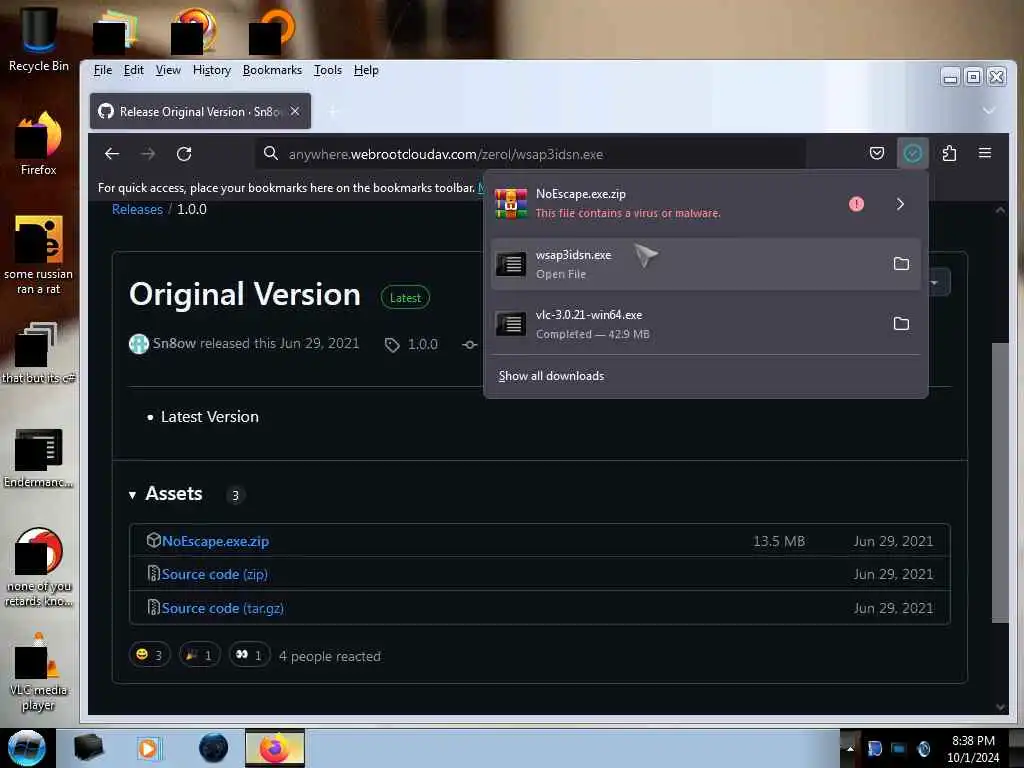Viewport: 1024px width, 768px height.
Task: Toggle the Downloads panel toolbar button
Action: click(912, 153)
